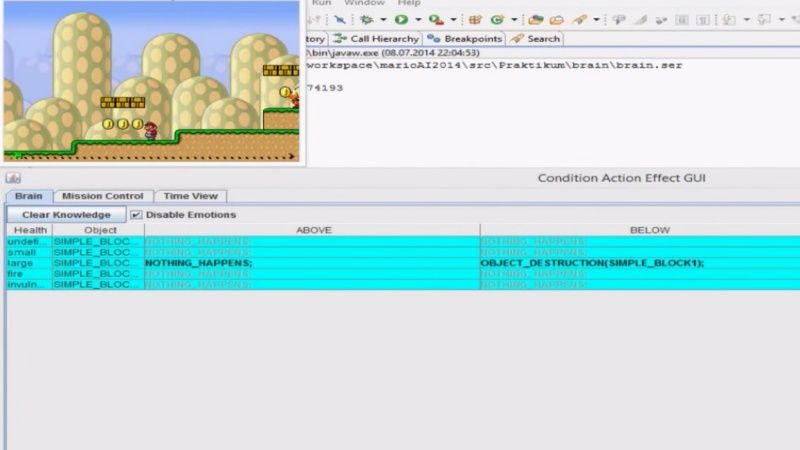The image size is (800, 450).
Task: Open the Search toolbar dropdown arrow
Action: [596, 20]
